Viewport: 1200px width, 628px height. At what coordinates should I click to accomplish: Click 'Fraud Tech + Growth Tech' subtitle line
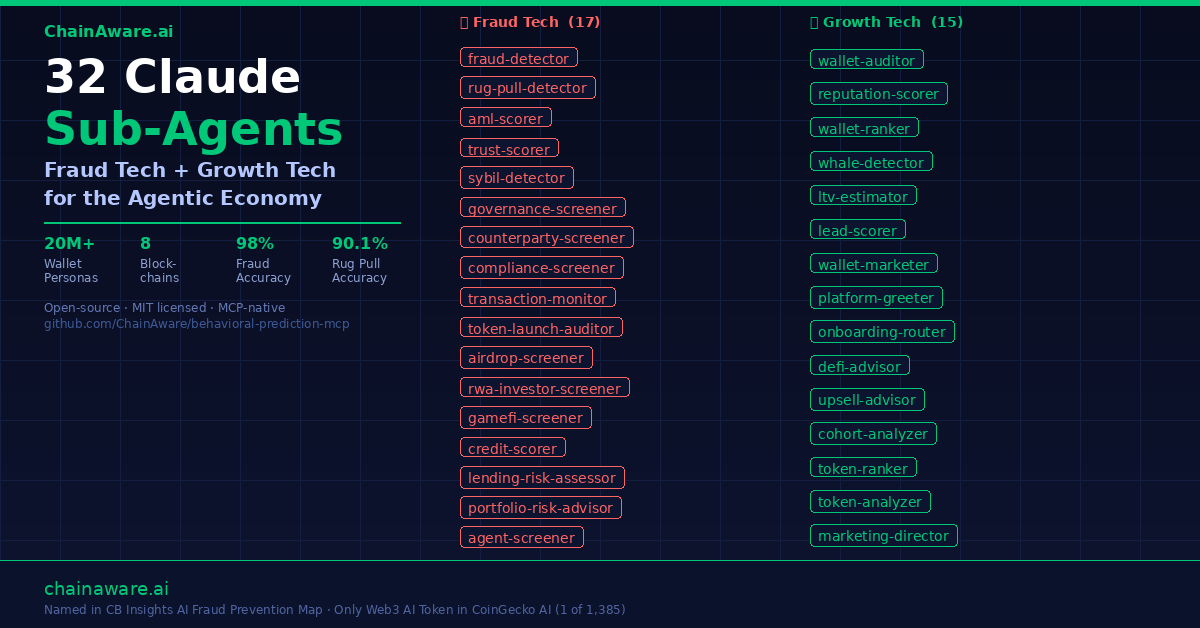190,170
